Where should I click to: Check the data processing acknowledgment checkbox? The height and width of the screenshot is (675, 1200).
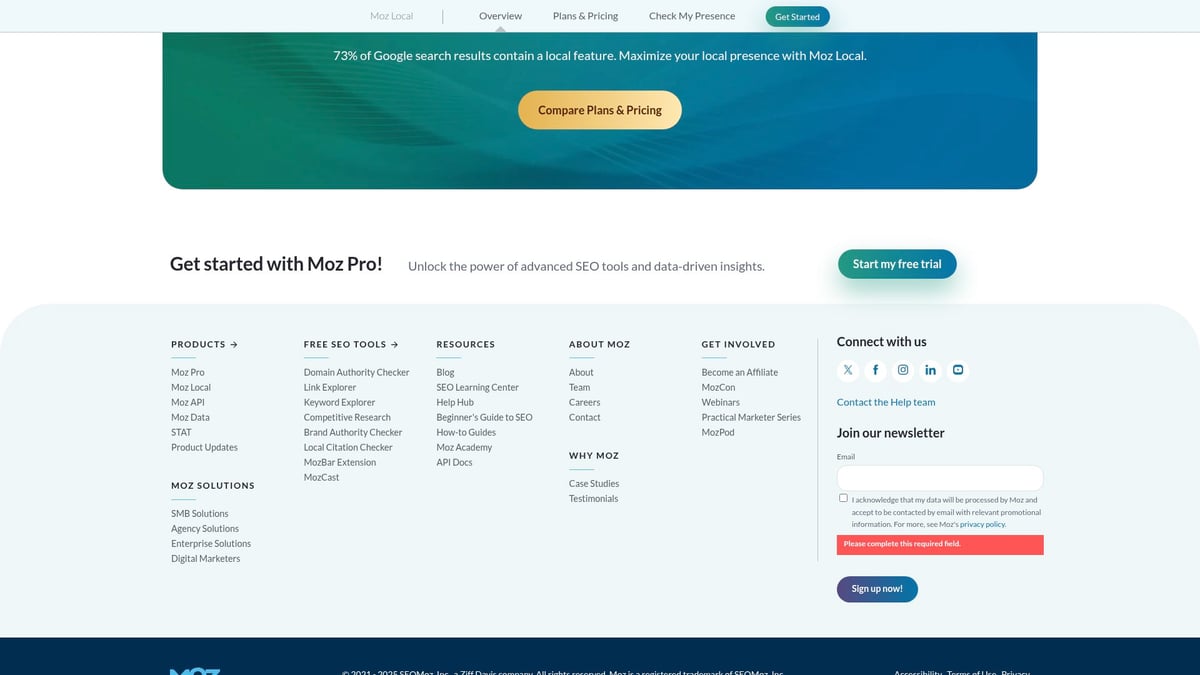pos(843,497)
